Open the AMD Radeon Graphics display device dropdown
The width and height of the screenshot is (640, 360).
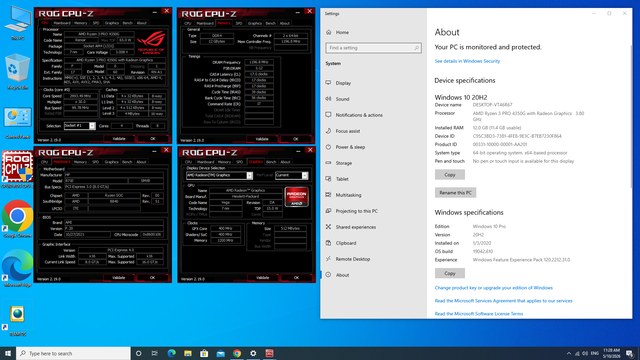[219, 176]
